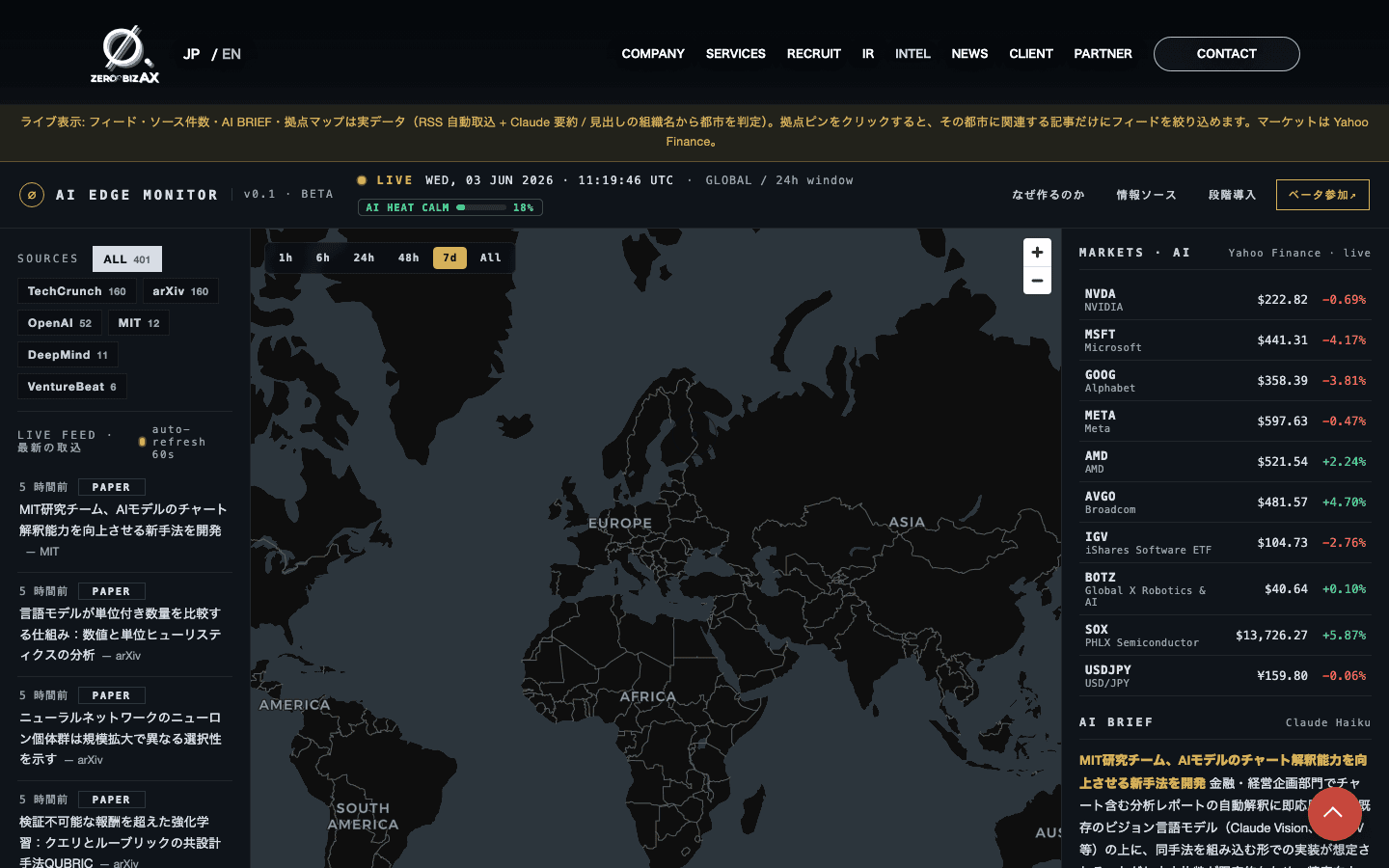Click the LIVE status indicator
Screen dimensions: 1389x868
point(385,180)
